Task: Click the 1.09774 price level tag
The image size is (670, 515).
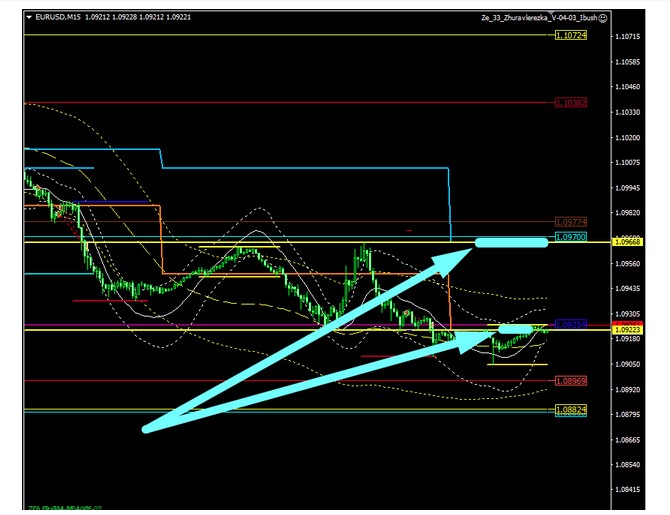Action: 571,221
